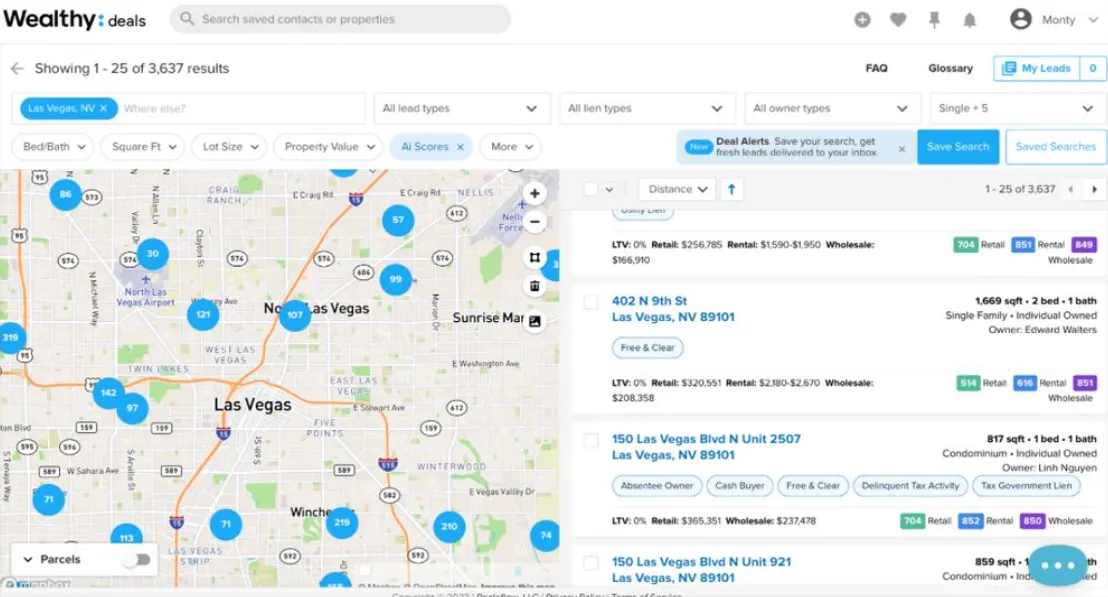Open the chat bubble widget
The height and width of the screenshot is (597, 1108).
tap(1057, 565)
